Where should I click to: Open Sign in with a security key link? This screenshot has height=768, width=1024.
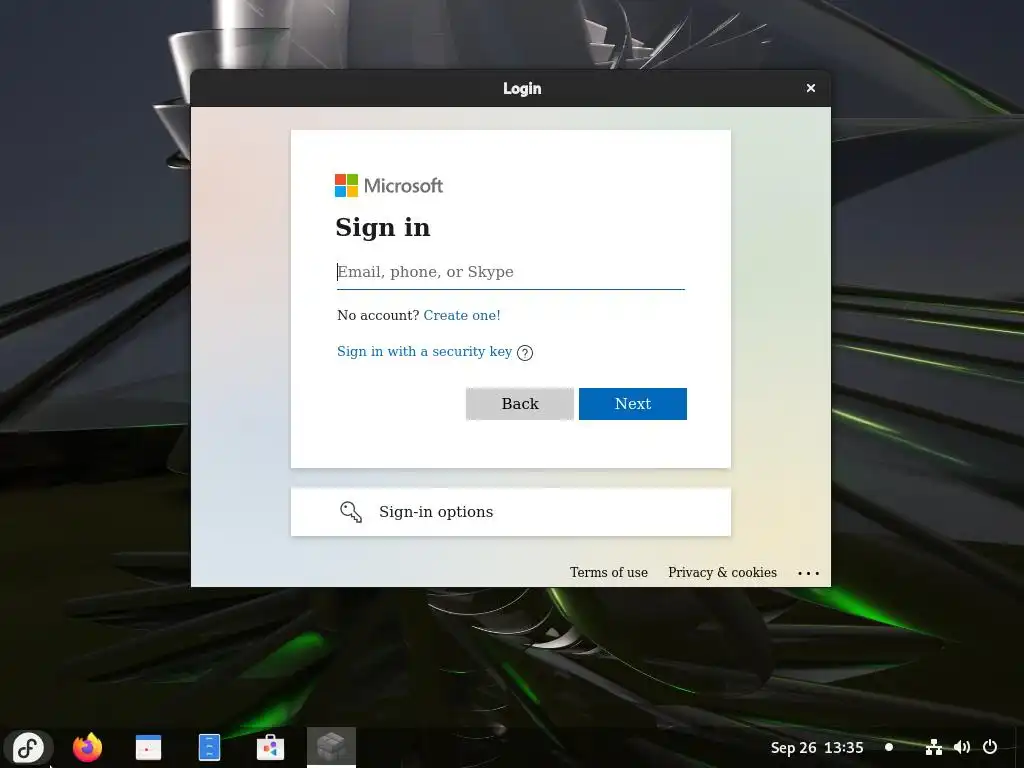tap(424, 351)
